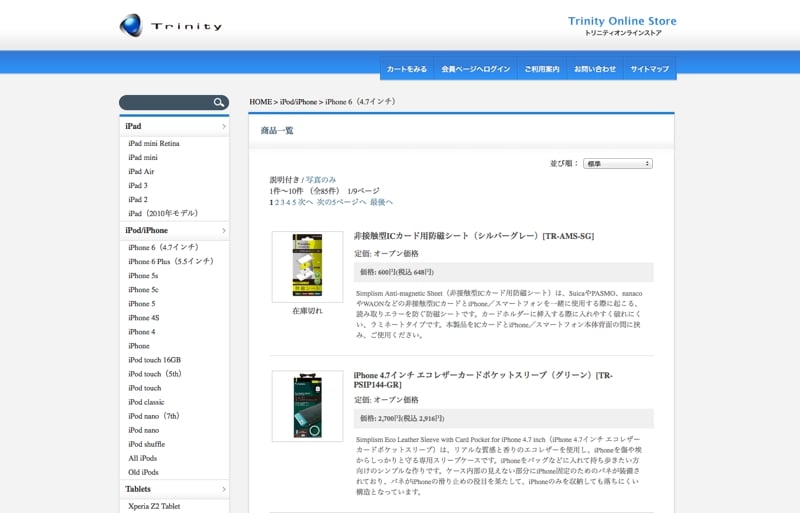
Task: Open the お問い合わせ contact page
Action: pos(595,69)
